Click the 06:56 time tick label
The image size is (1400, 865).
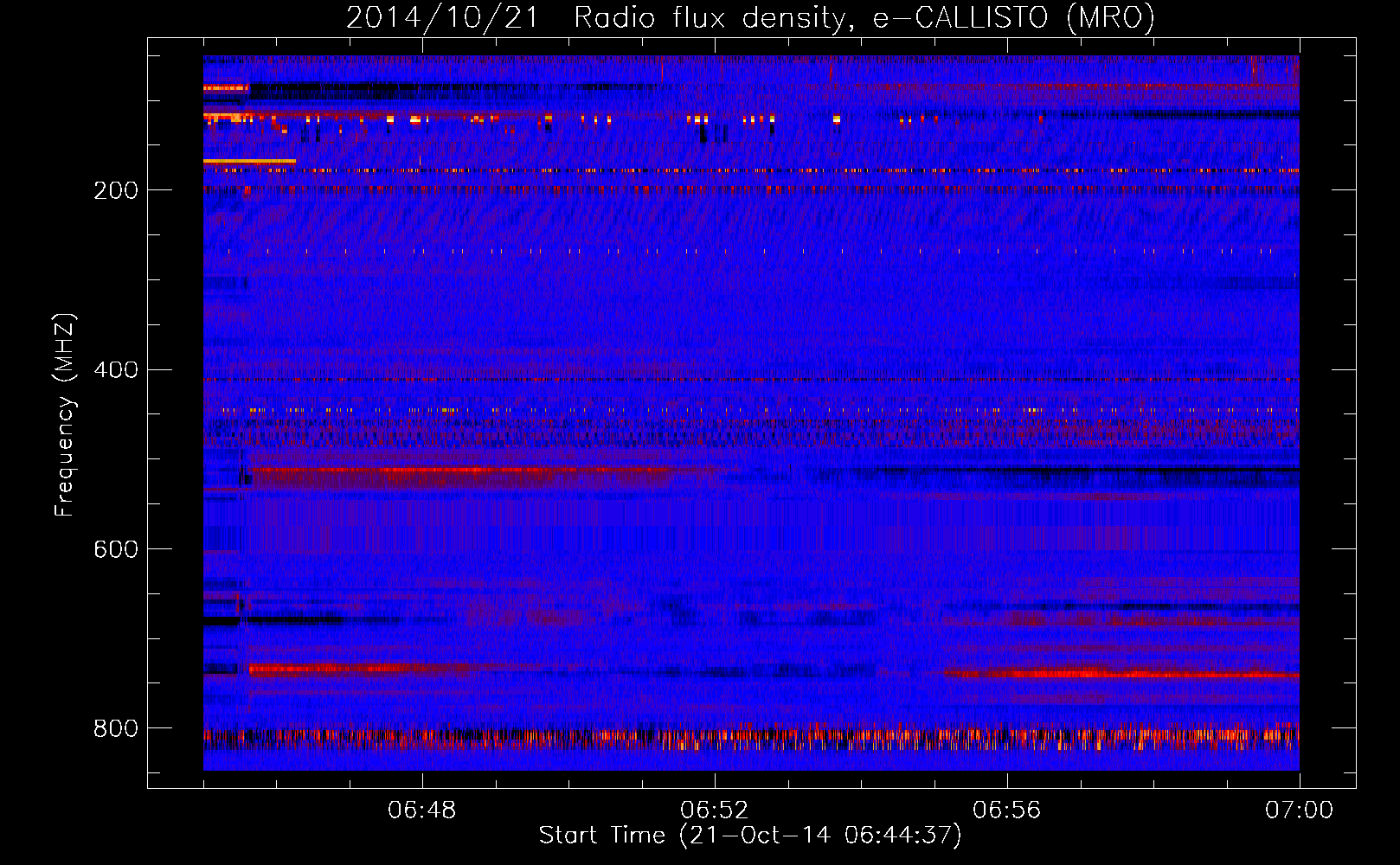1007,811
